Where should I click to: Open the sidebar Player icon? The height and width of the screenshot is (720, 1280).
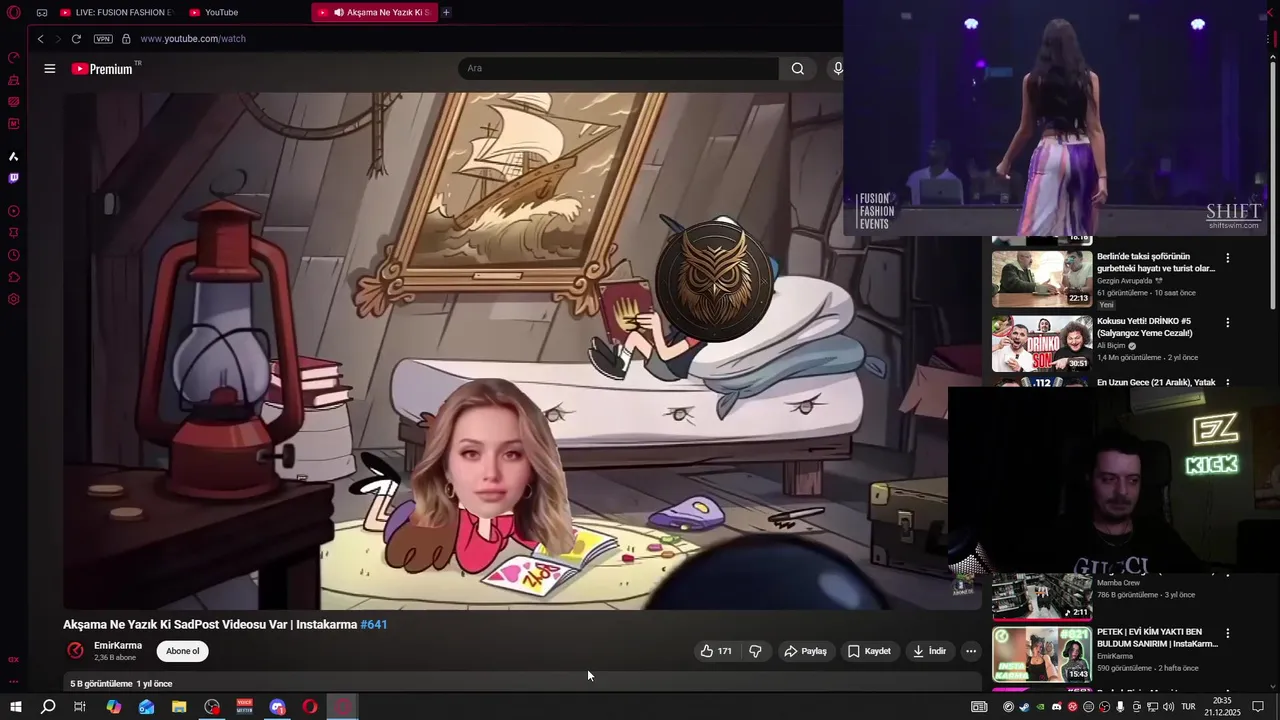tap(14, 211)
